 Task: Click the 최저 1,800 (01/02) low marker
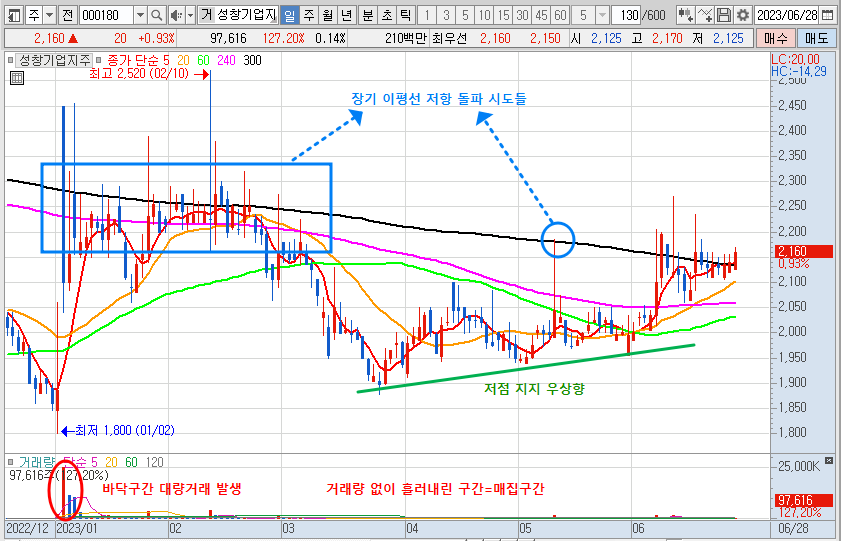118,430
